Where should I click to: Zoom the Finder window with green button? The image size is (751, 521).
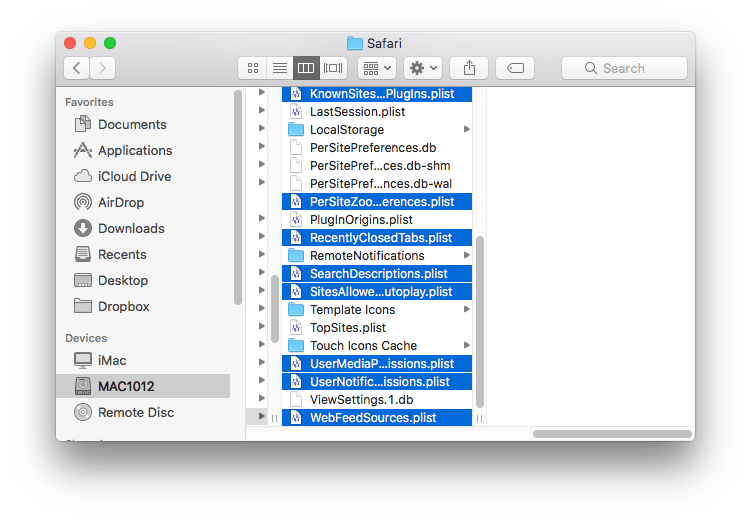tap(110, 43)
